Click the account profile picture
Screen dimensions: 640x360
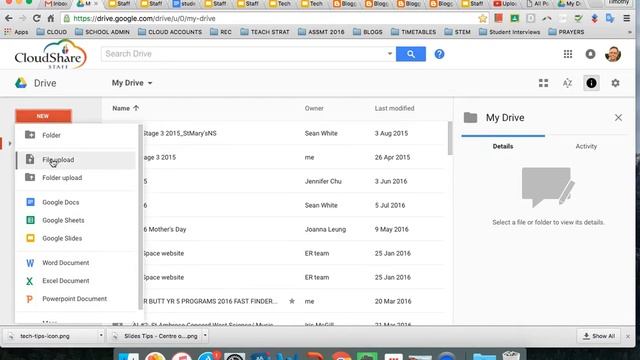613,54
